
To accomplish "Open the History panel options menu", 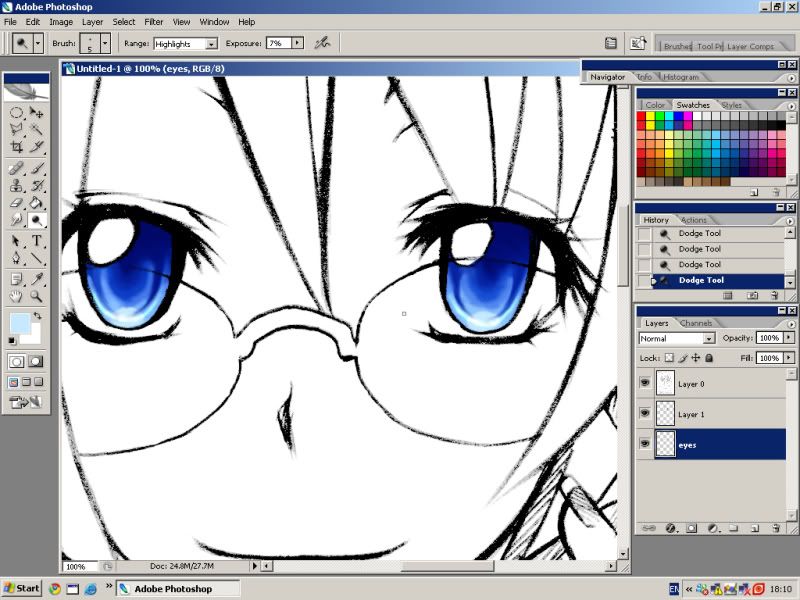I will pos(791,221).
